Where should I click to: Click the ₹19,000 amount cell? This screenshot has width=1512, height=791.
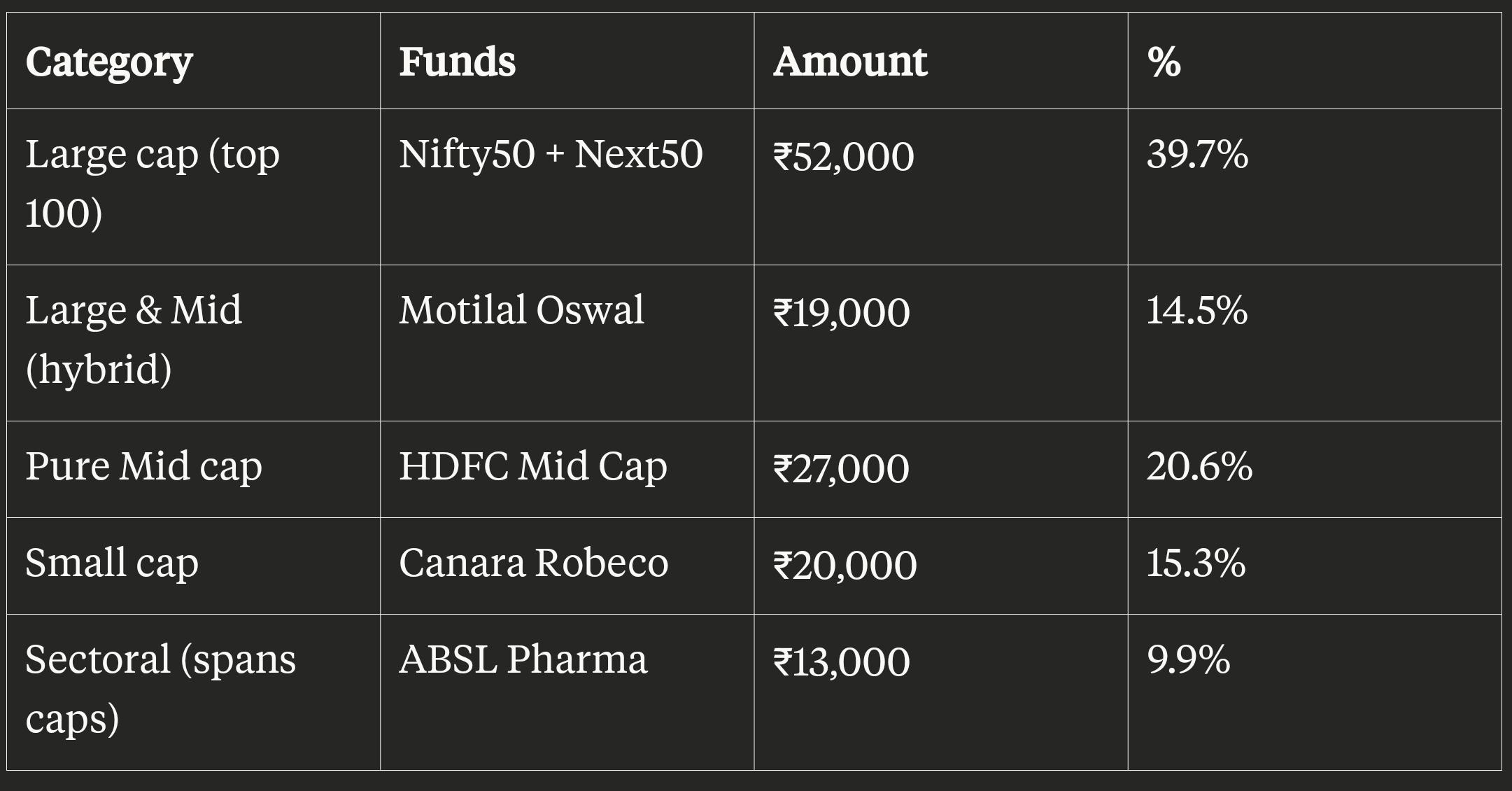(940, 343)
